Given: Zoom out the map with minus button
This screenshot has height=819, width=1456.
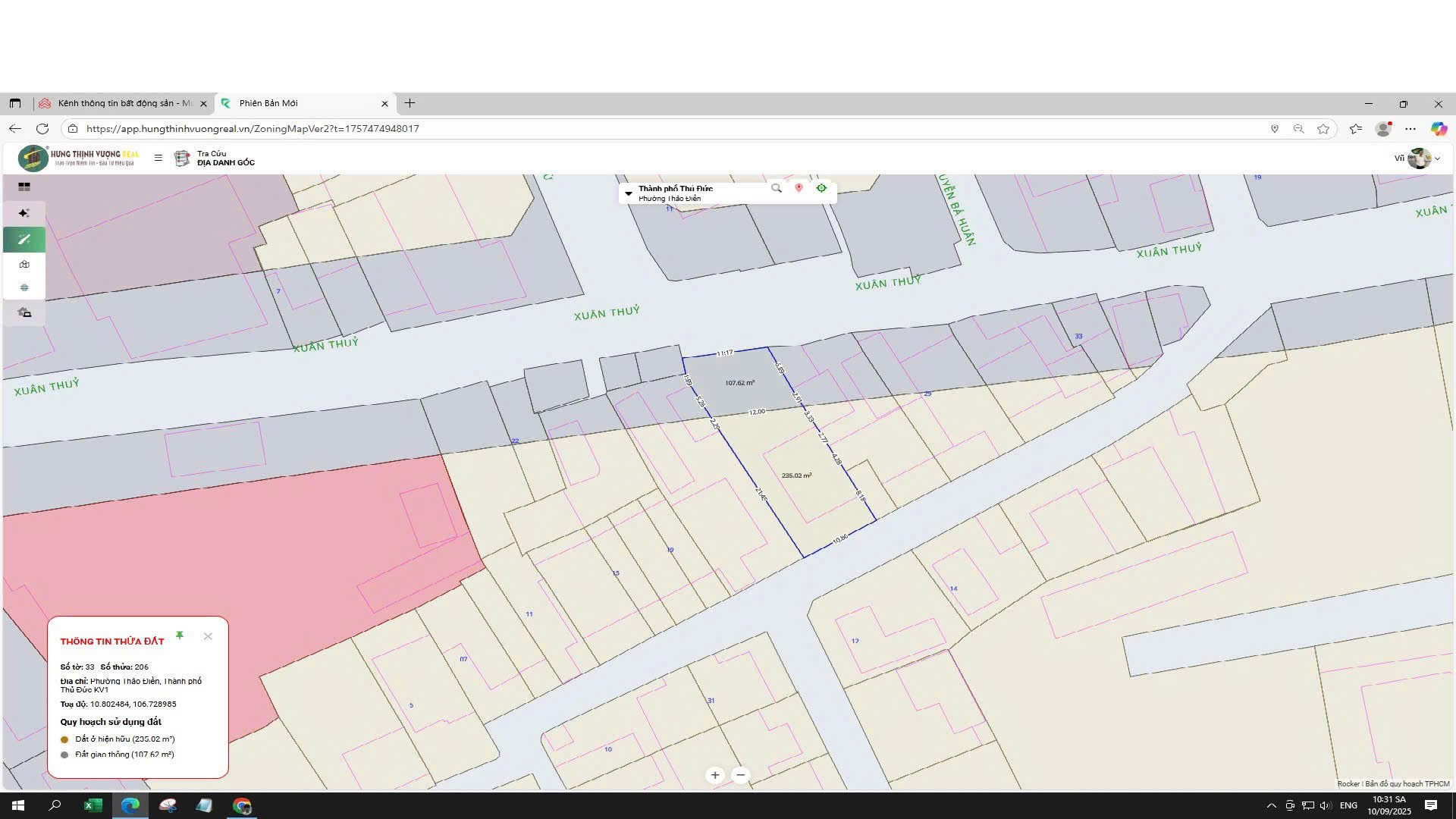Looking at the screenshot, I should [x=741, y=775].
